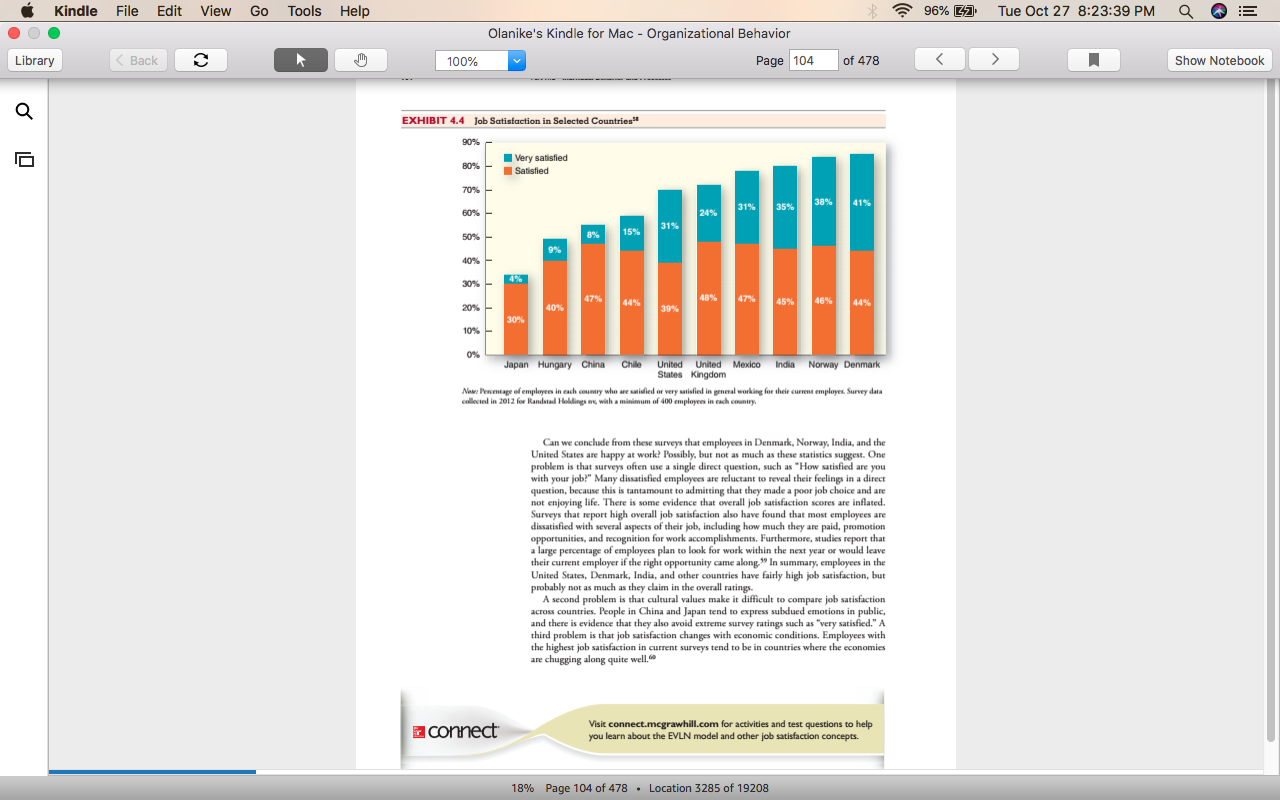Open the search panel magnifier icon
This screenshot has width=1280, height=800.
coord(24,111)
